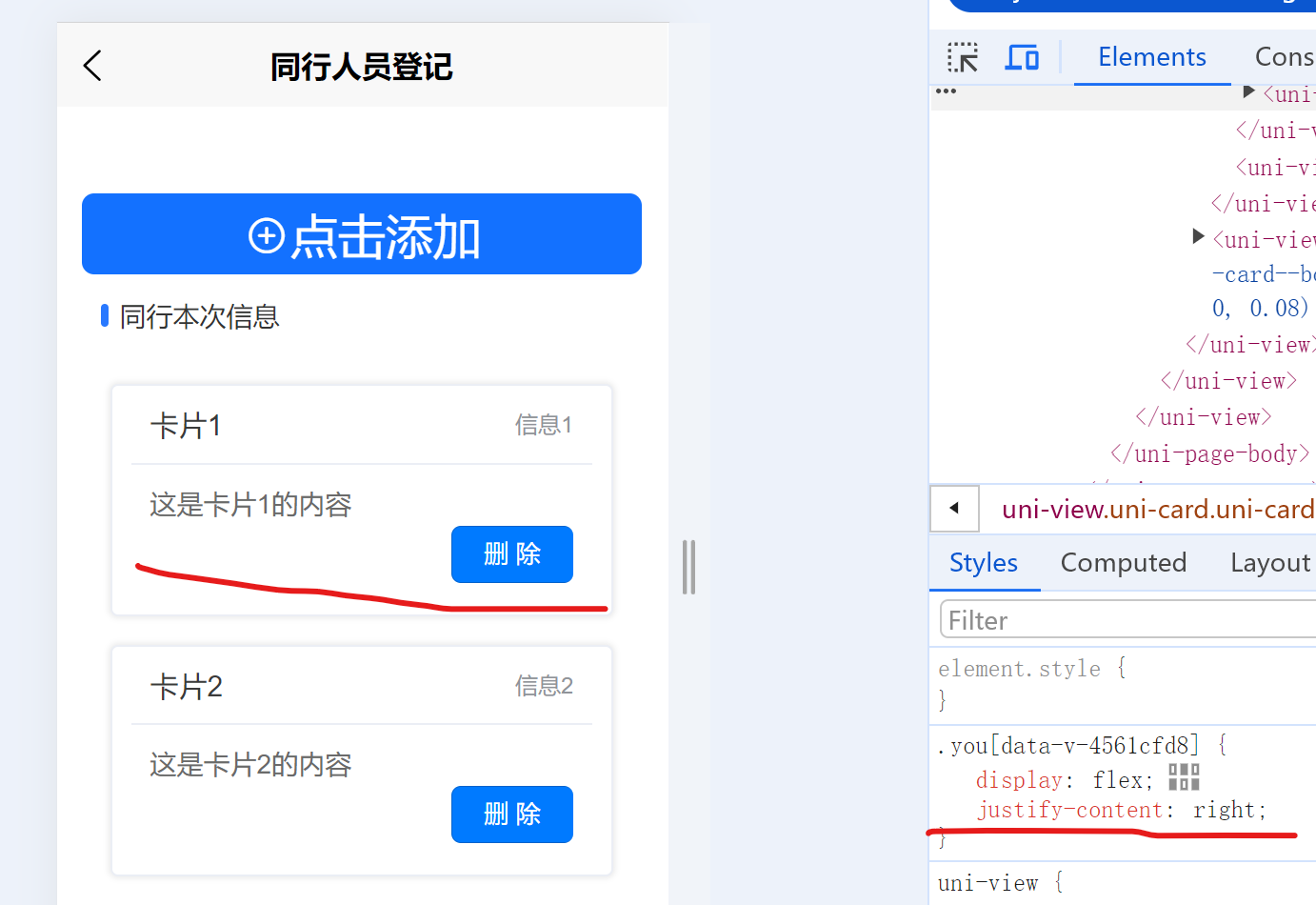The width and height of the screenshot is (1316, 905).
Task: Click the element.style rule
Action: pos(1019,669)
